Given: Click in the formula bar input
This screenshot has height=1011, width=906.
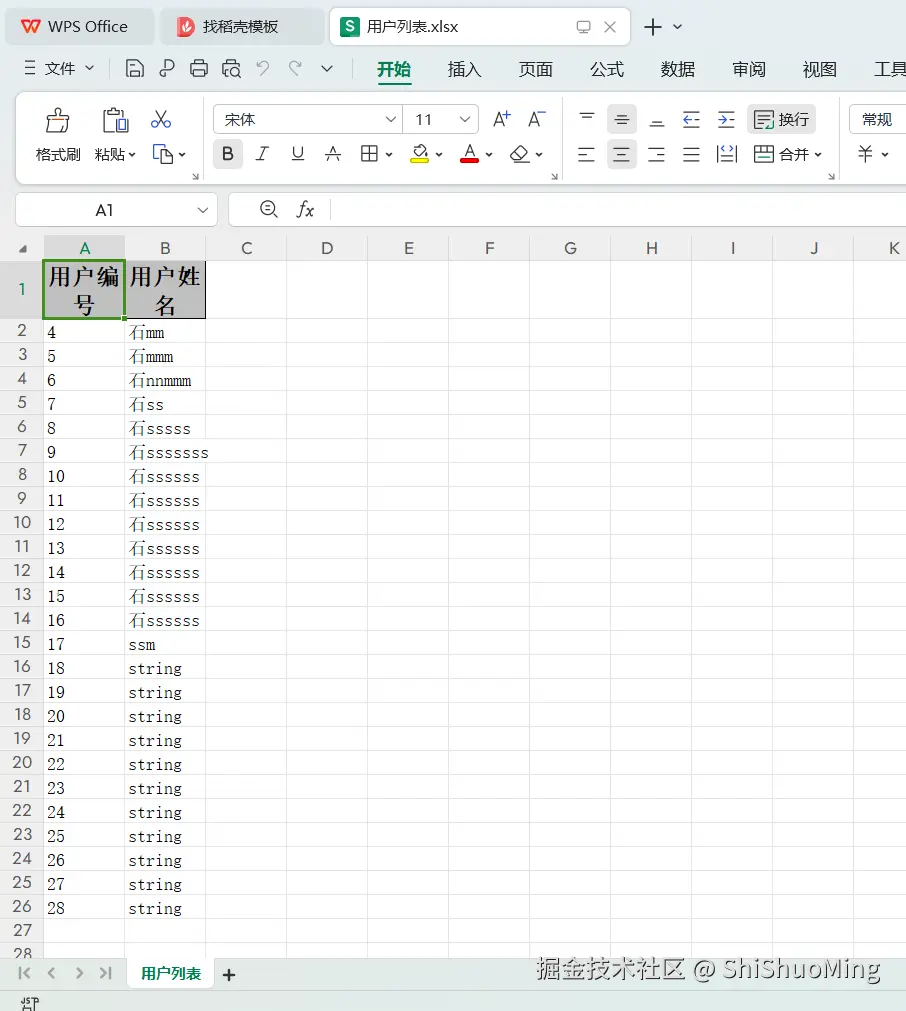Looking at the screenshot, I should pos(618,210).
